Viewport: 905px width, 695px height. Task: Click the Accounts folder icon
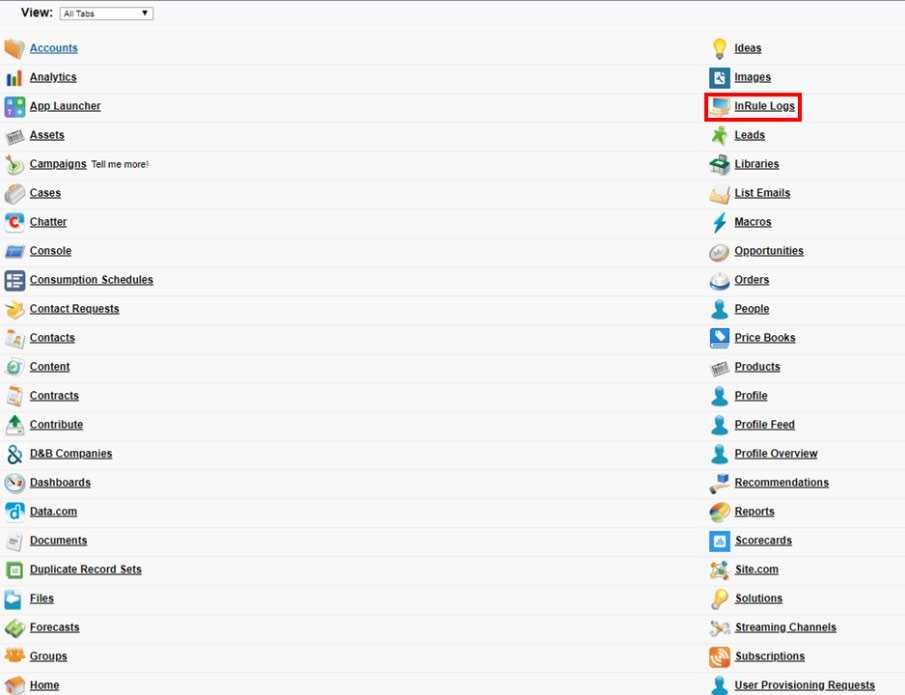tap(14, 48)
